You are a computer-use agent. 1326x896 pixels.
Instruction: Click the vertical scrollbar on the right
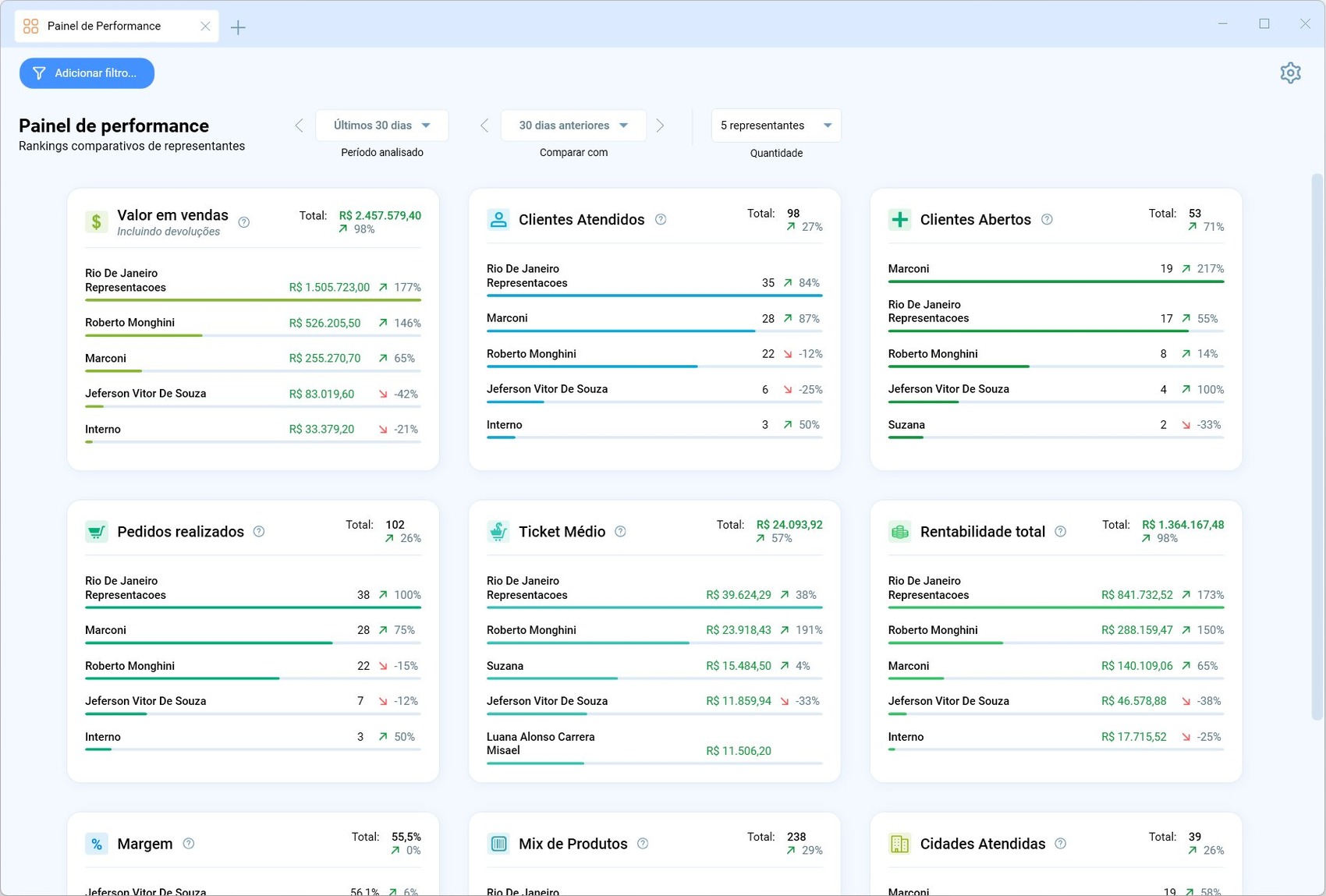coord(1317,446)
